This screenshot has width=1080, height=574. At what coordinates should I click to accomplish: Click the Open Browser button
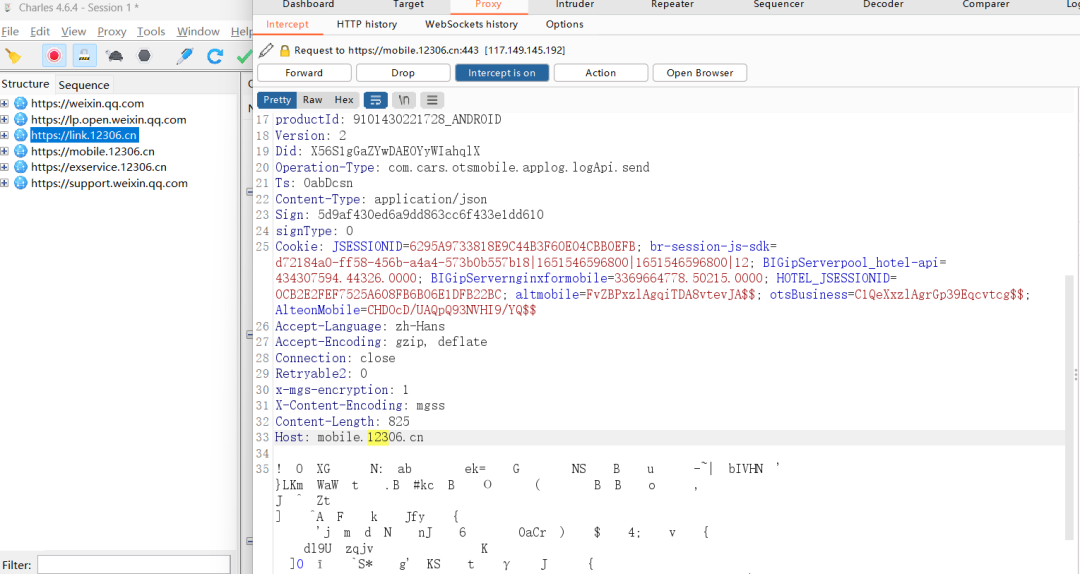pyautogui.click(x=700, y=73)
